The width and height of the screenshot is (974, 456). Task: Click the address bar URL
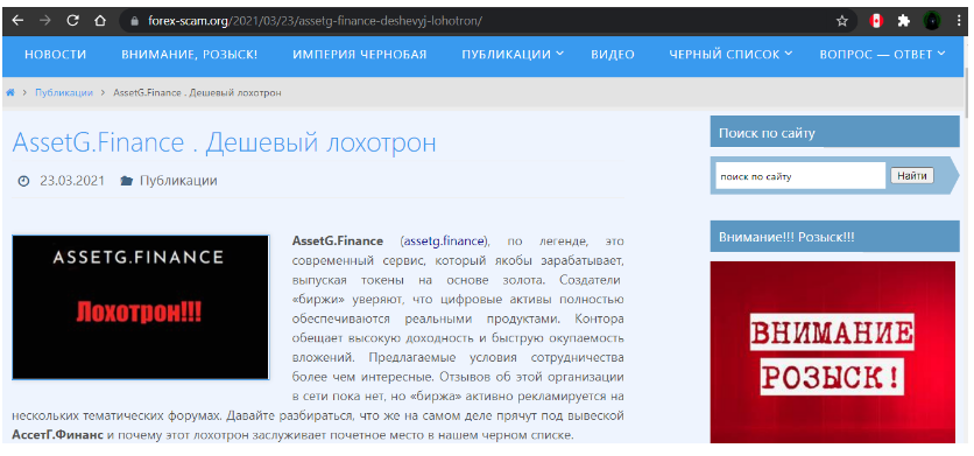[315, 21]
